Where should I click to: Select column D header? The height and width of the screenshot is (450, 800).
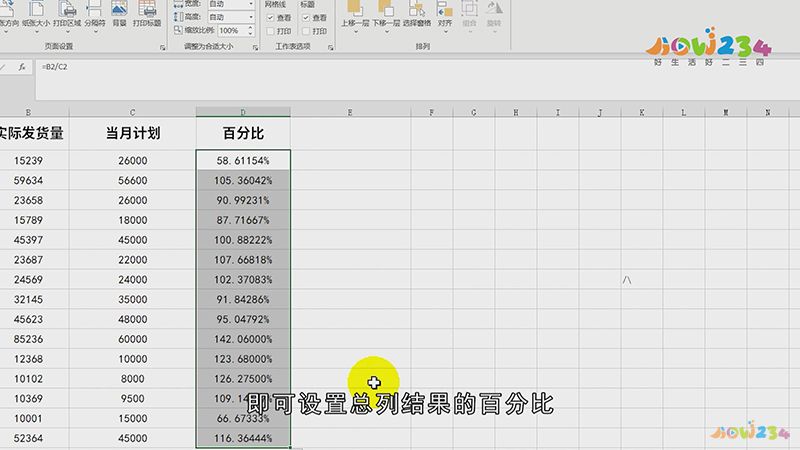point(243,112)
